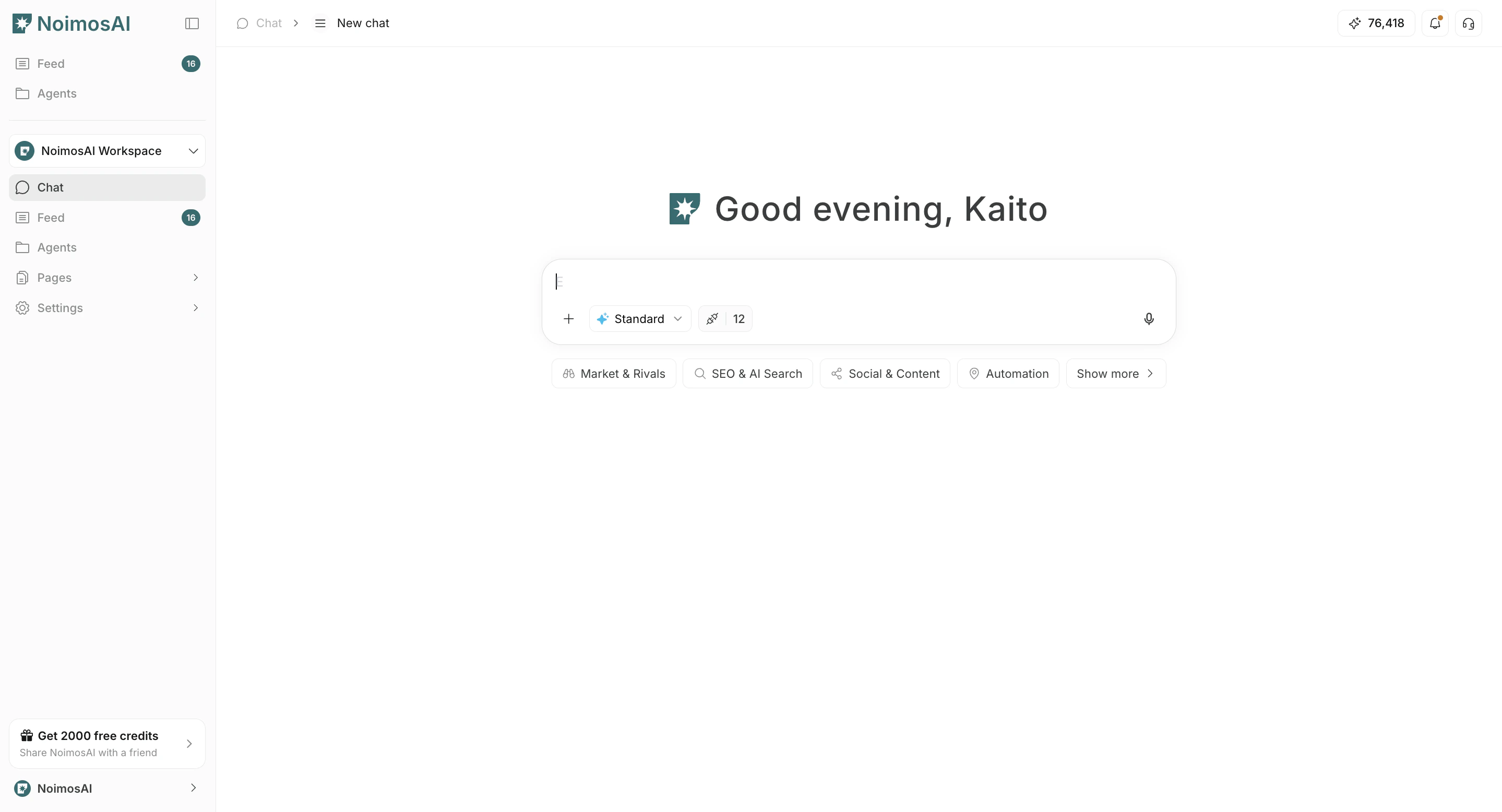Open the Standard model dropdown
The width and height of the screenshot is (1502, 812).
pos(640,319)
